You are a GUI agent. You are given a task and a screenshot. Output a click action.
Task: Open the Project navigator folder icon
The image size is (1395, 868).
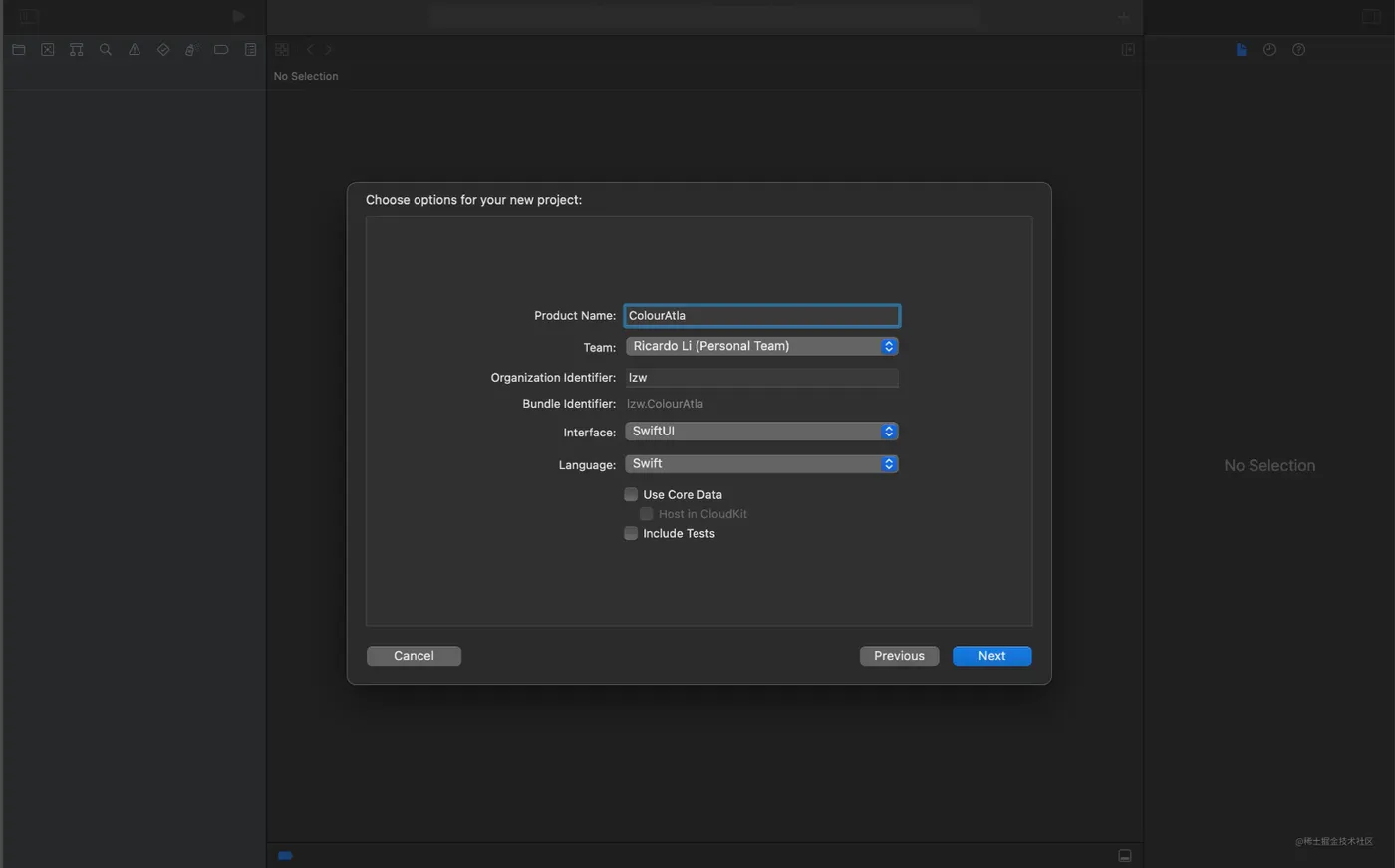click(x=18, y=49)
